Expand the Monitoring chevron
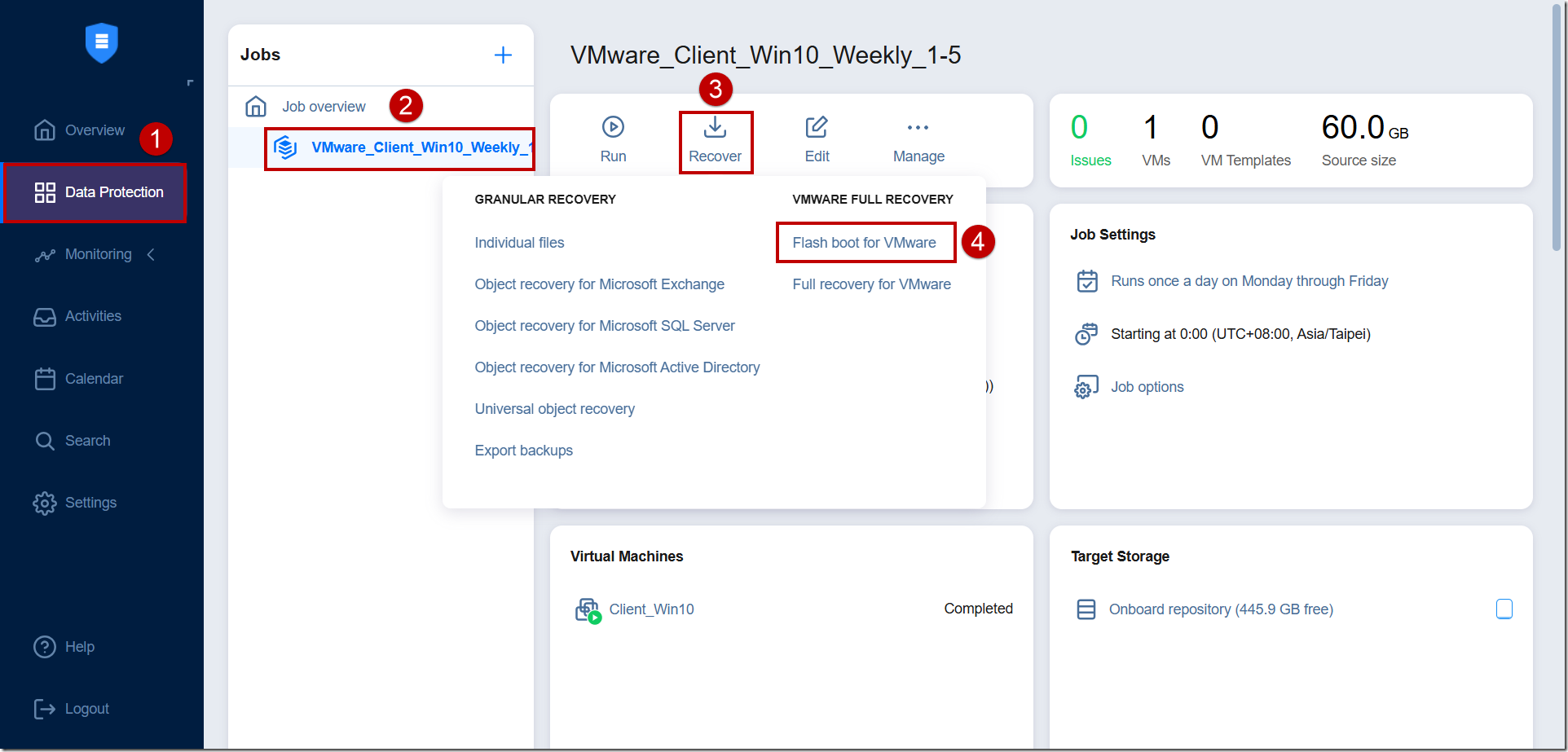1568x752 pixels. point(151,255)
